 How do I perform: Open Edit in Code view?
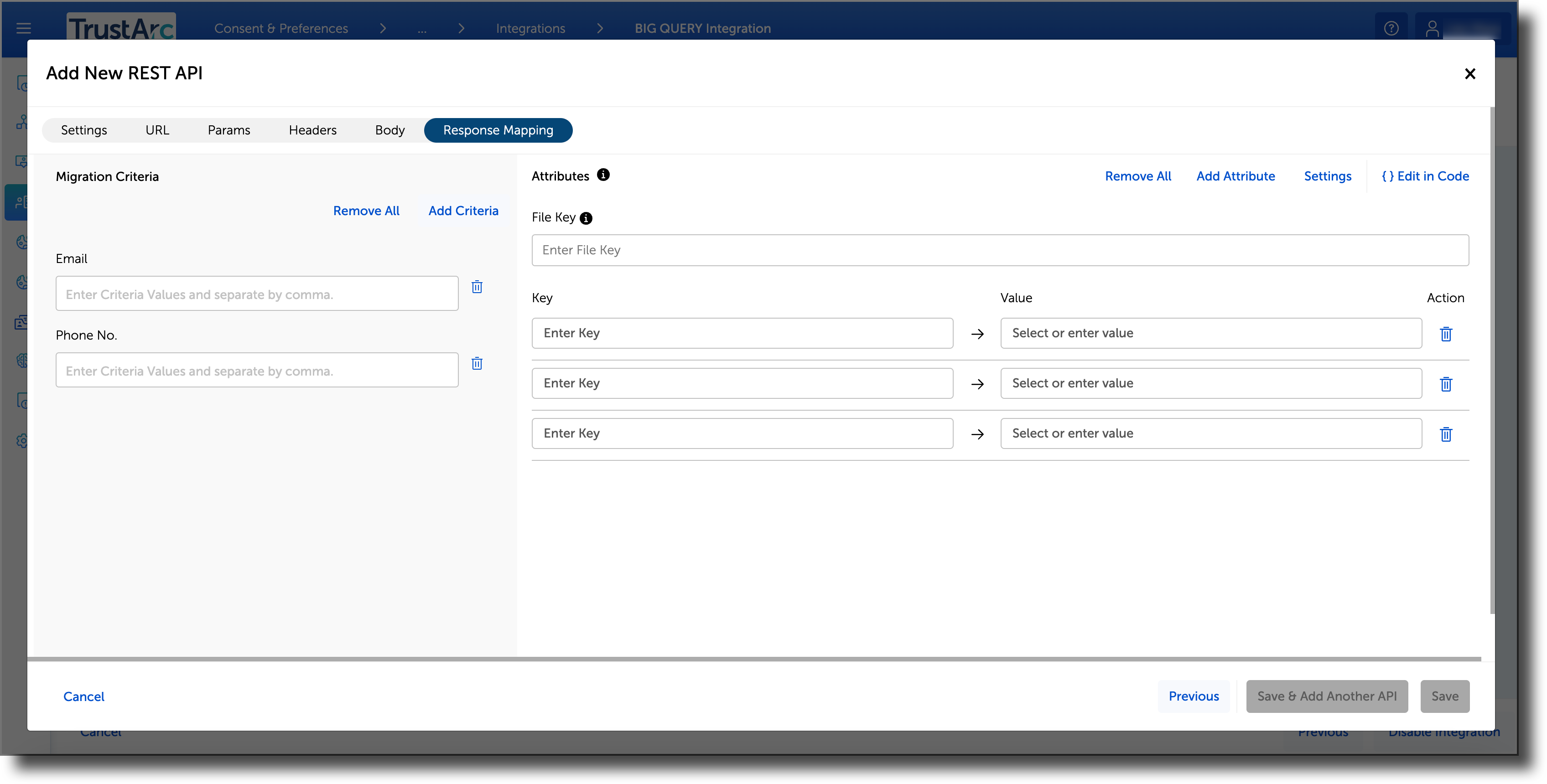1425,176
